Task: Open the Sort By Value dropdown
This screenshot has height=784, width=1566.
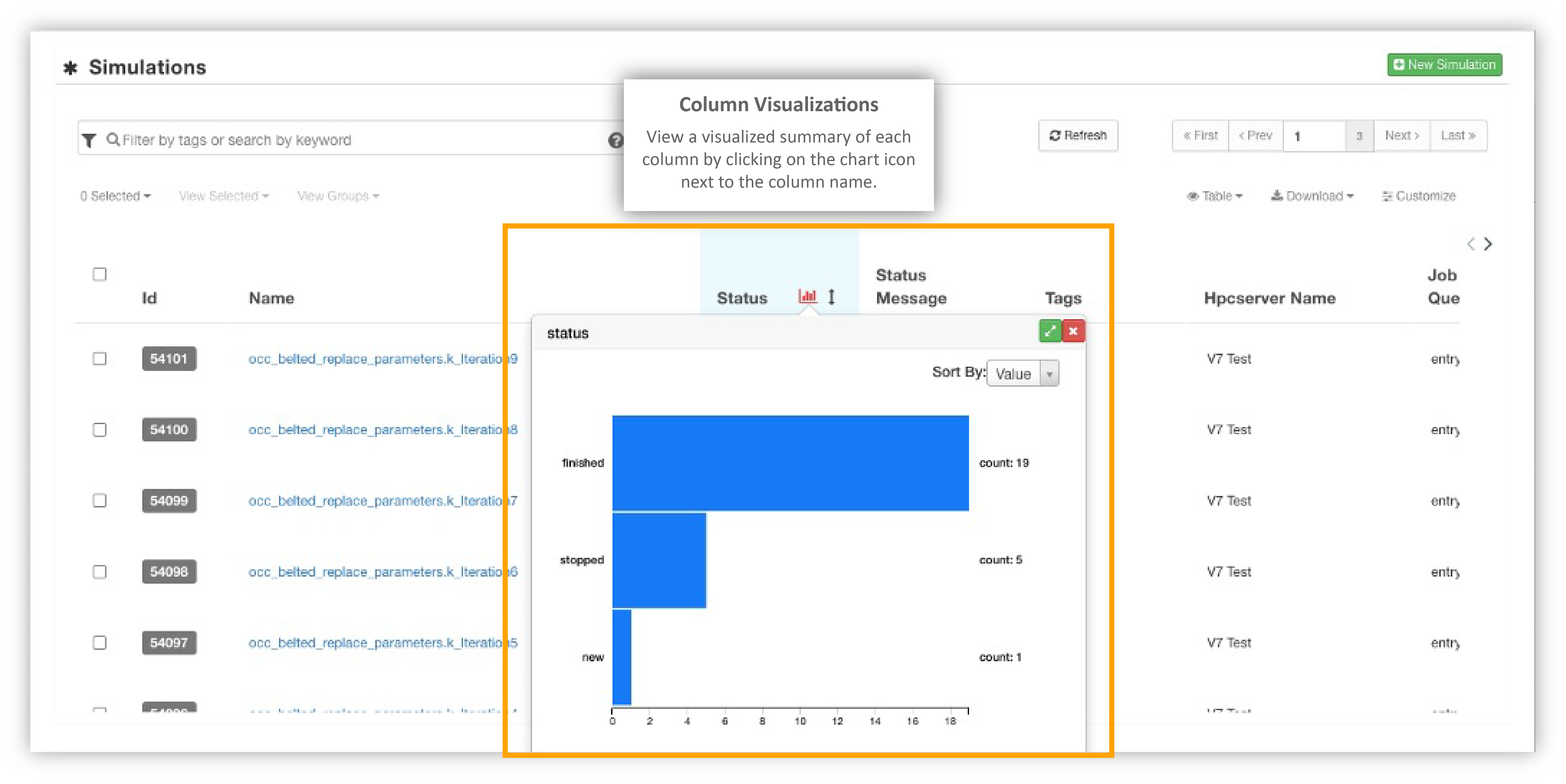Action: [1023, 374]
